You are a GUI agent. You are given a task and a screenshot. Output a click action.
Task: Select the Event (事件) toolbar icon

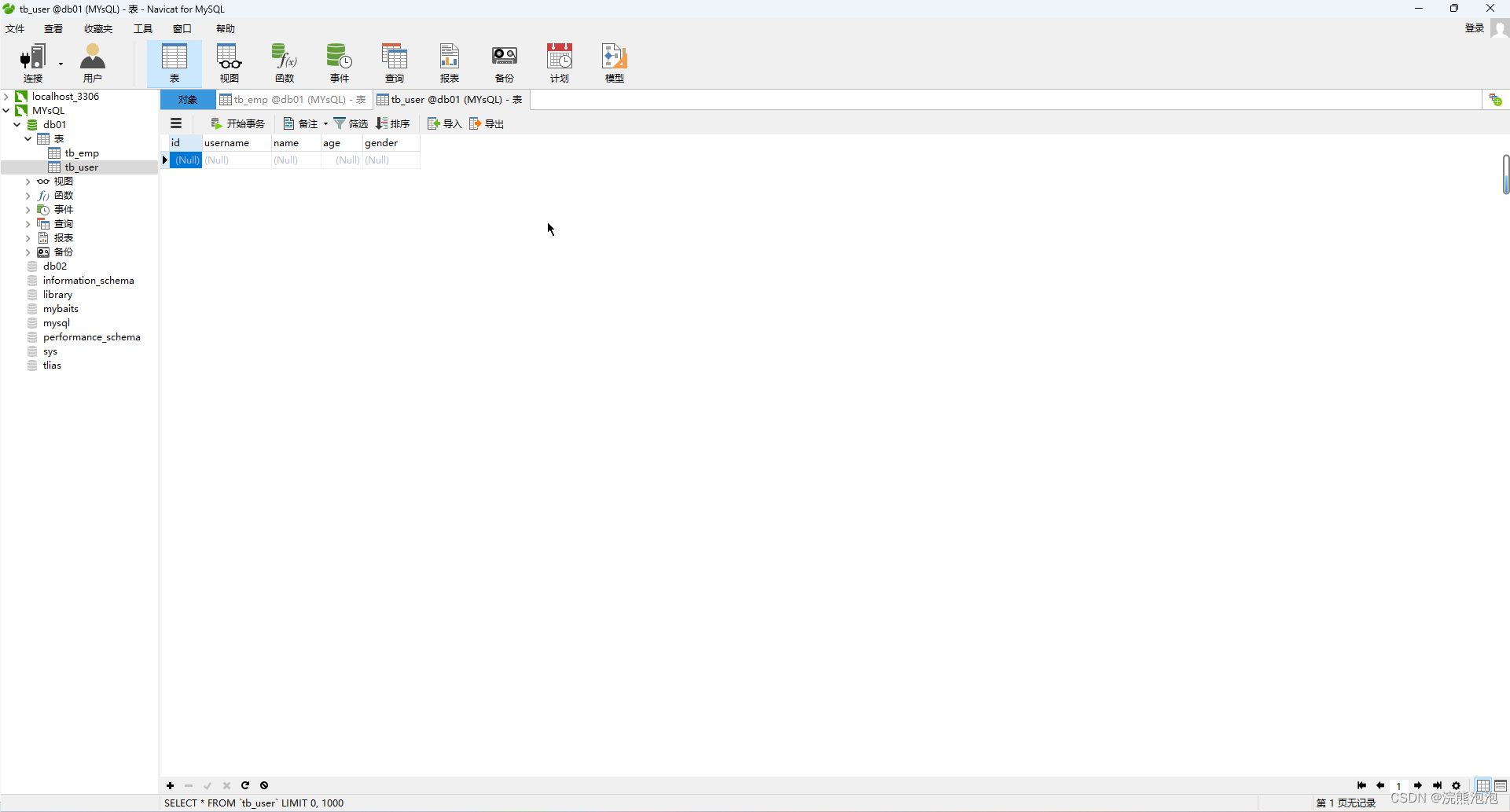[339, 63]
